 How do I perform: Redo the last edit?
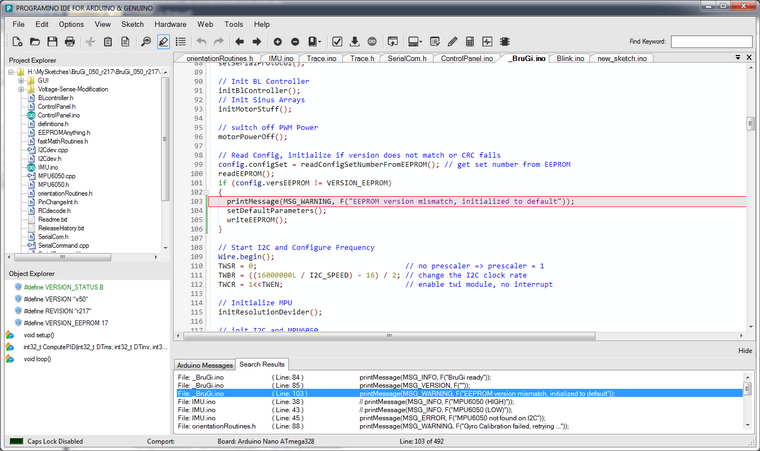tap(219, 42)
